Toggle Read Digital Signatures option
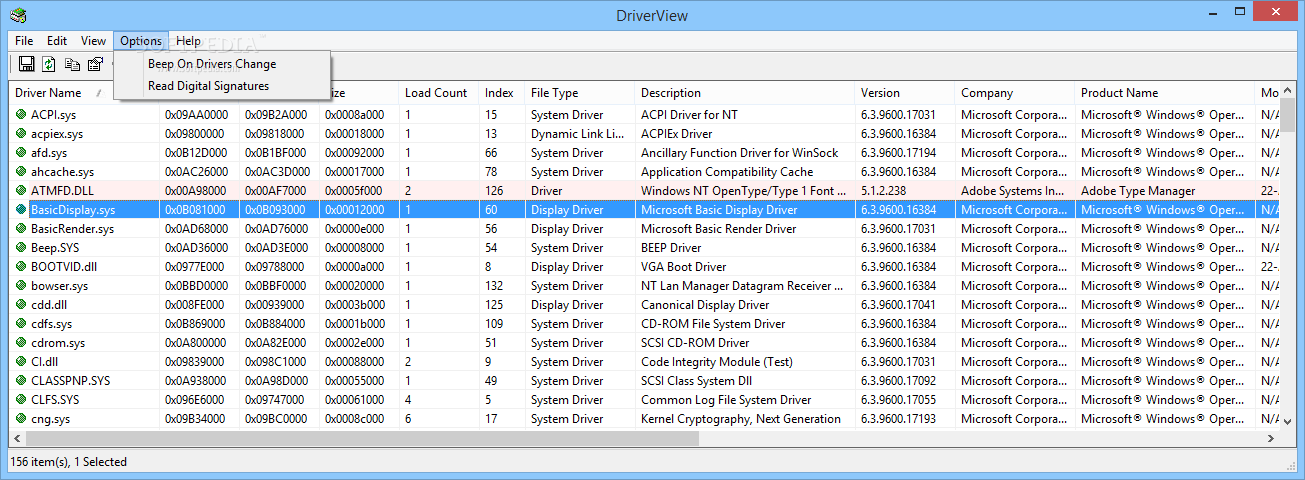 tap(222, 86)
